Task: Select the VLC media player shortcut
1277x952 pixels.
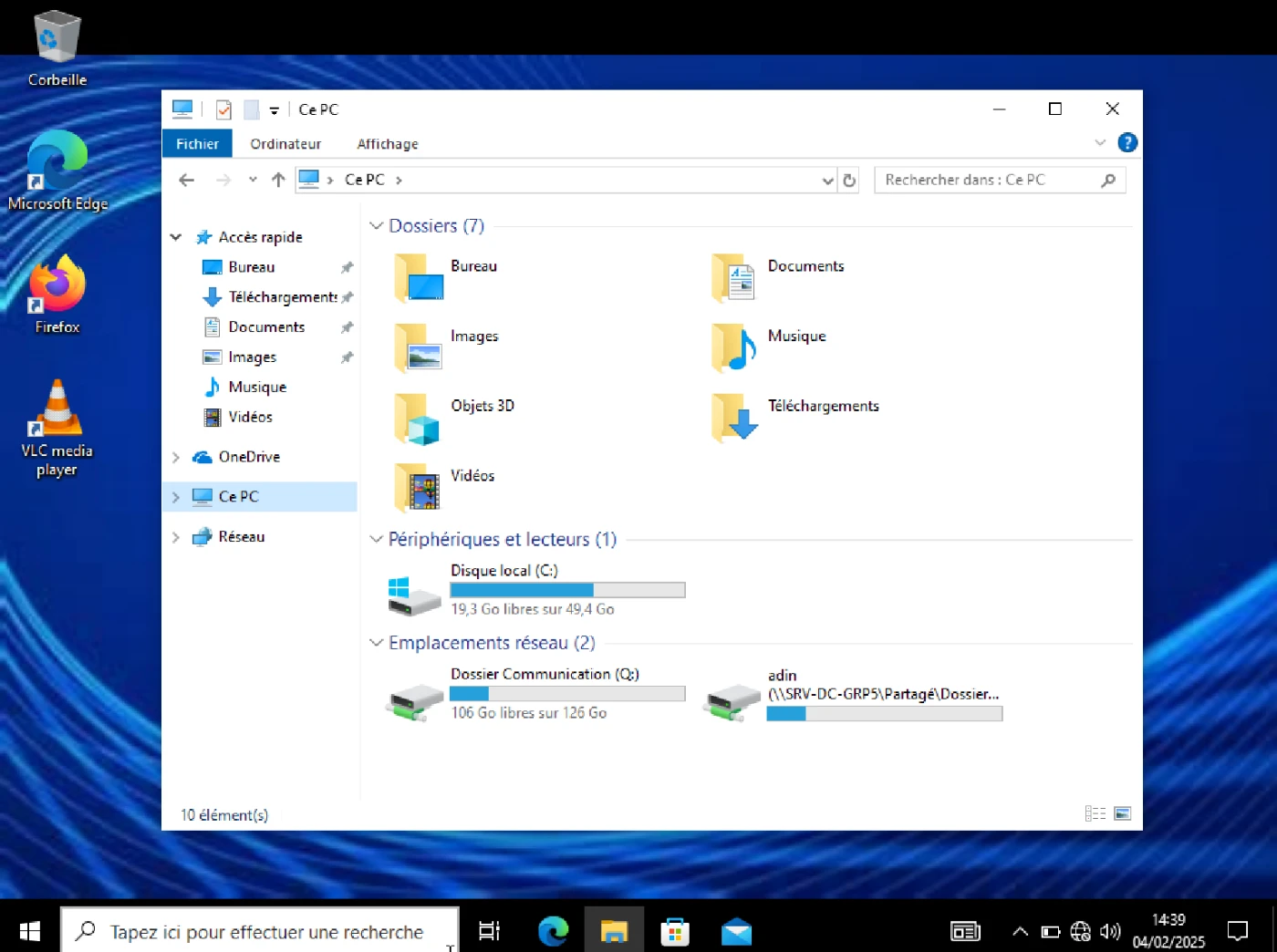Action: [57, 429]
